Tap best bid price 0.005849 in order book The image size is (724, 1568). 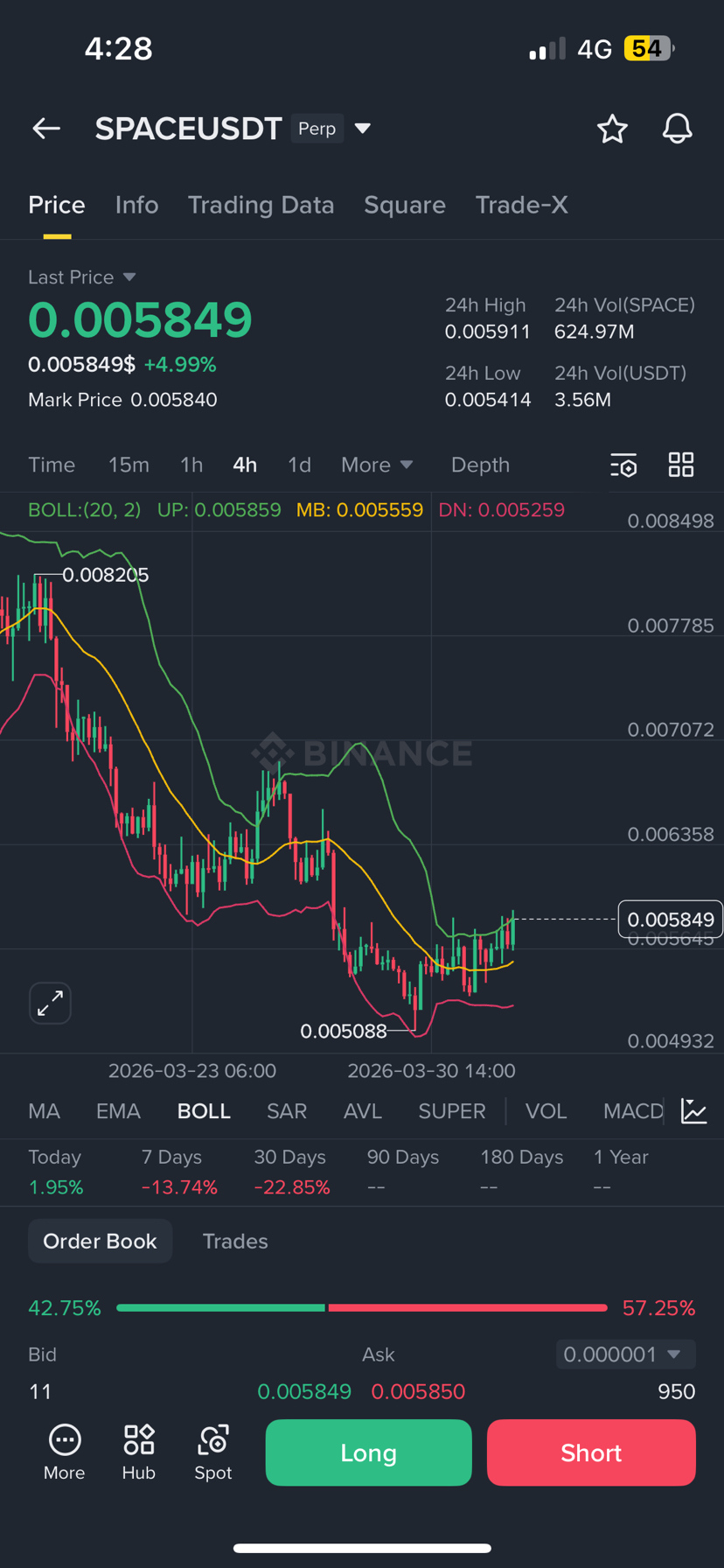click(x=304, y=1391)
